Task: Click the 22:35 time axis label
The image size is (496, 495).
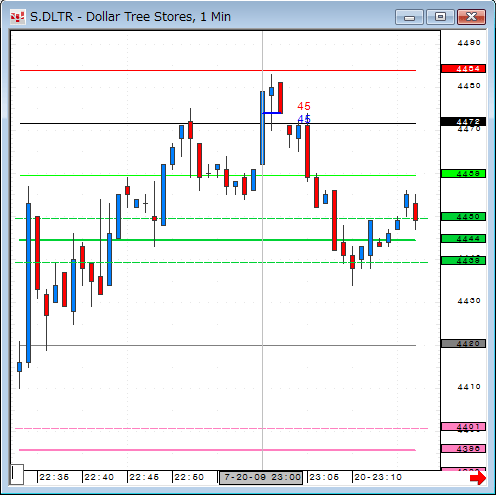Action: [54, 477]
